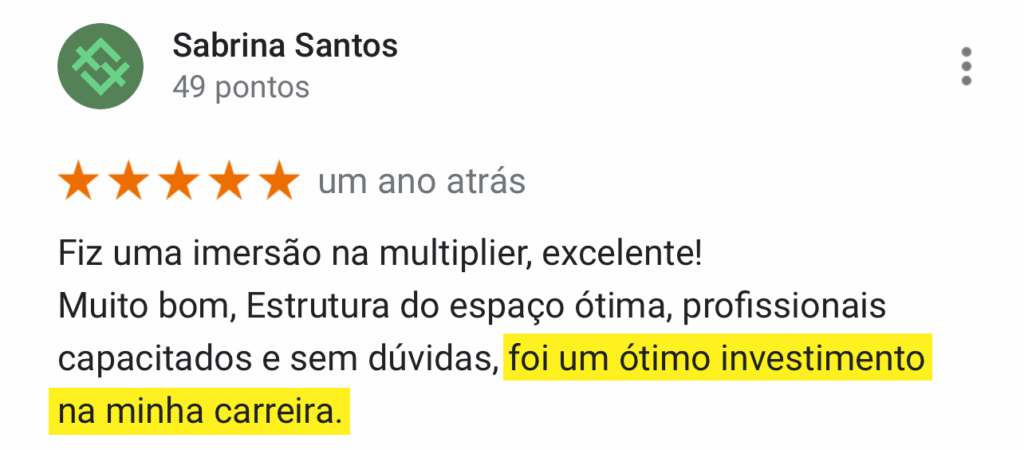Click the text "capacitados e sem dúvidas"
Viewport: 1024px width, 450px height.
click(x=278, y=359)
